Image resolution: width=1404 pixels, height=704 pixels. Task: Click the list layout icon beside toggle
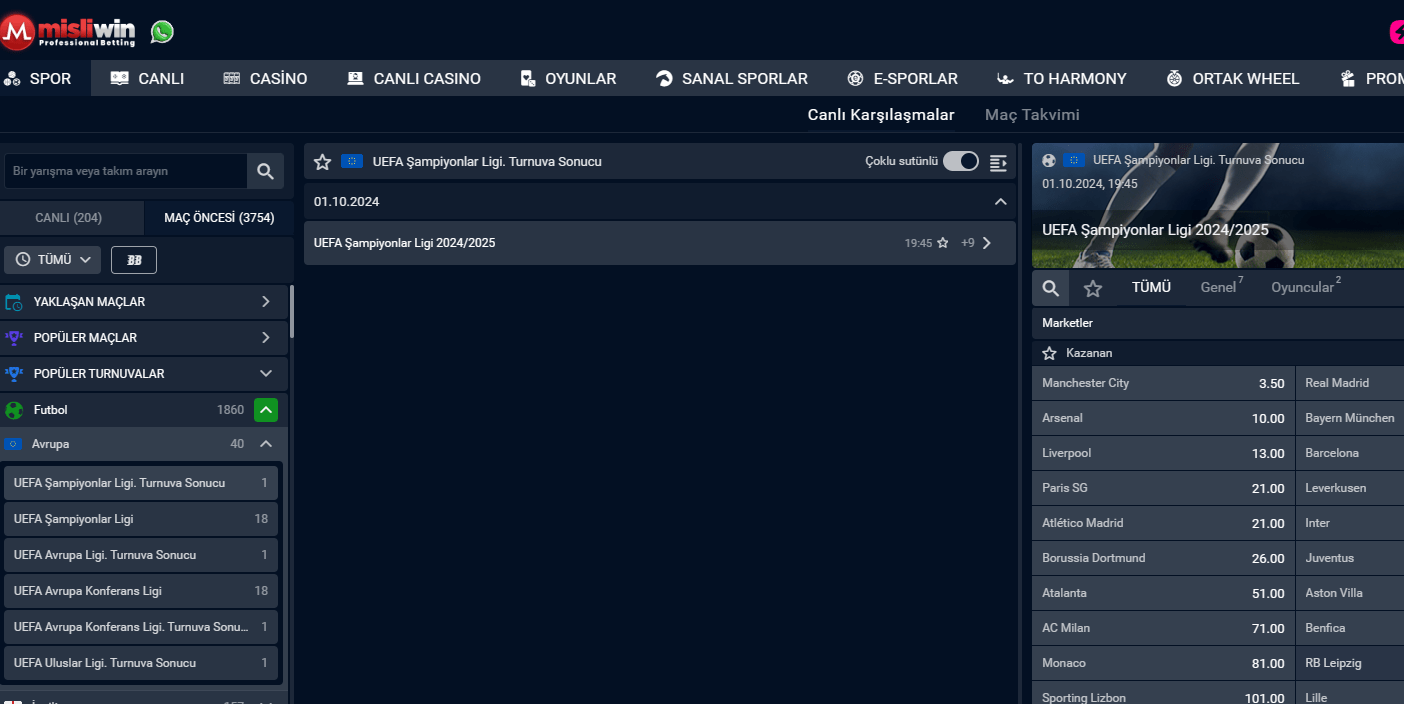click(998, 162)
